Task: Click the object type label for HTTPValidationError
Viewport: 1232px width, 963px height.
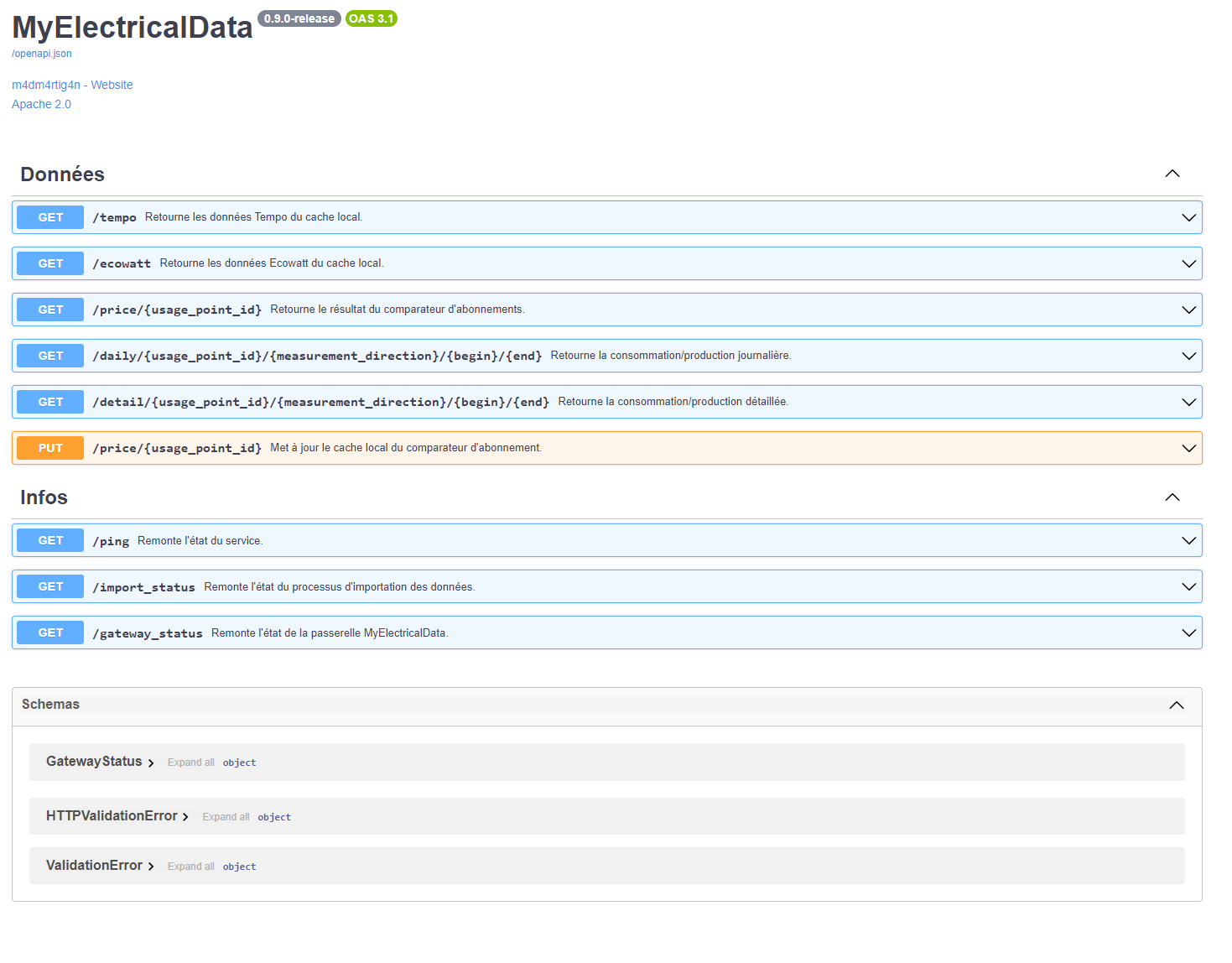Action: [274, 817]
